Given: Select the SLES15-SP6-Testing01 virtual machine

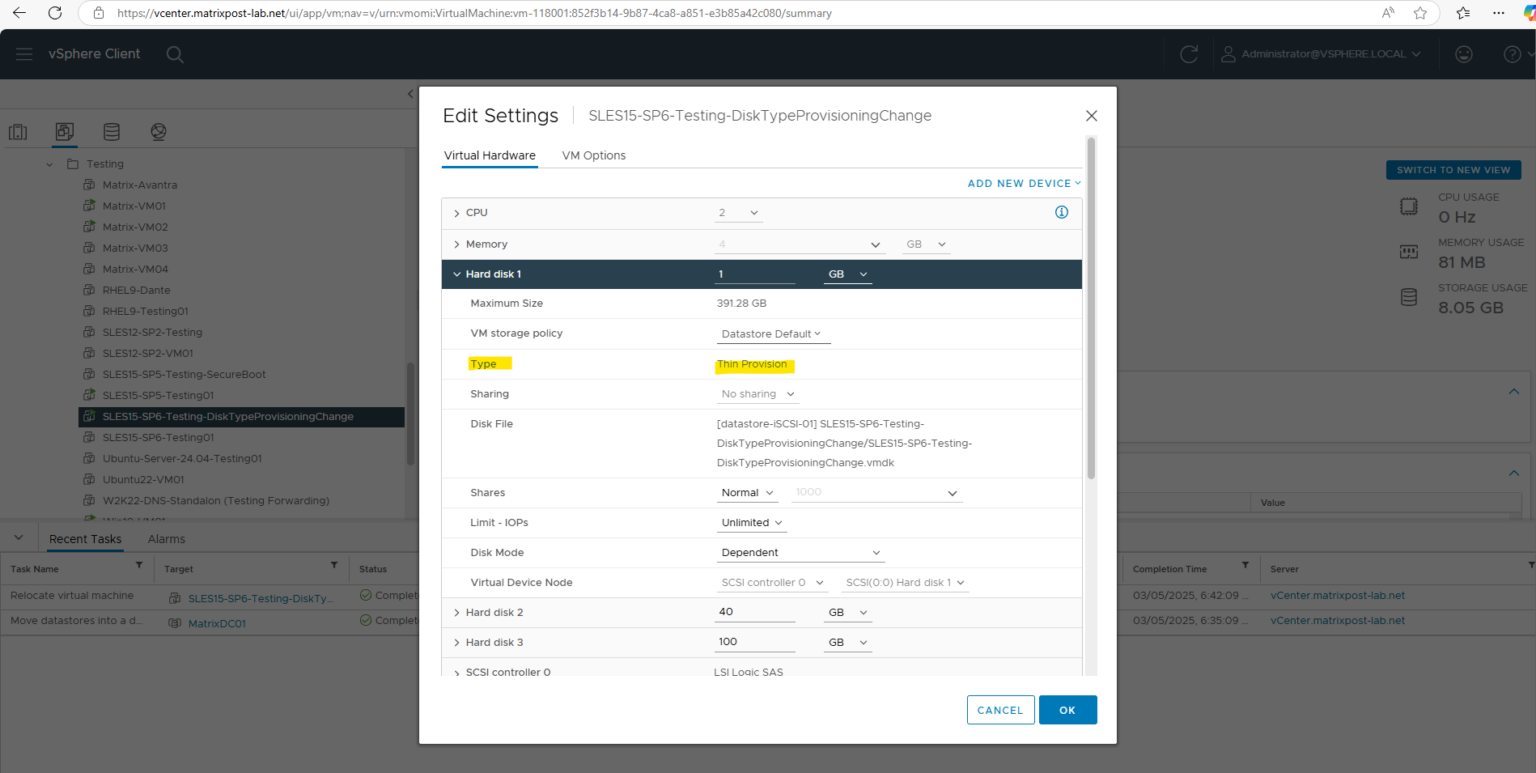Looking at the screenshot, I should [x=156, y=437].
